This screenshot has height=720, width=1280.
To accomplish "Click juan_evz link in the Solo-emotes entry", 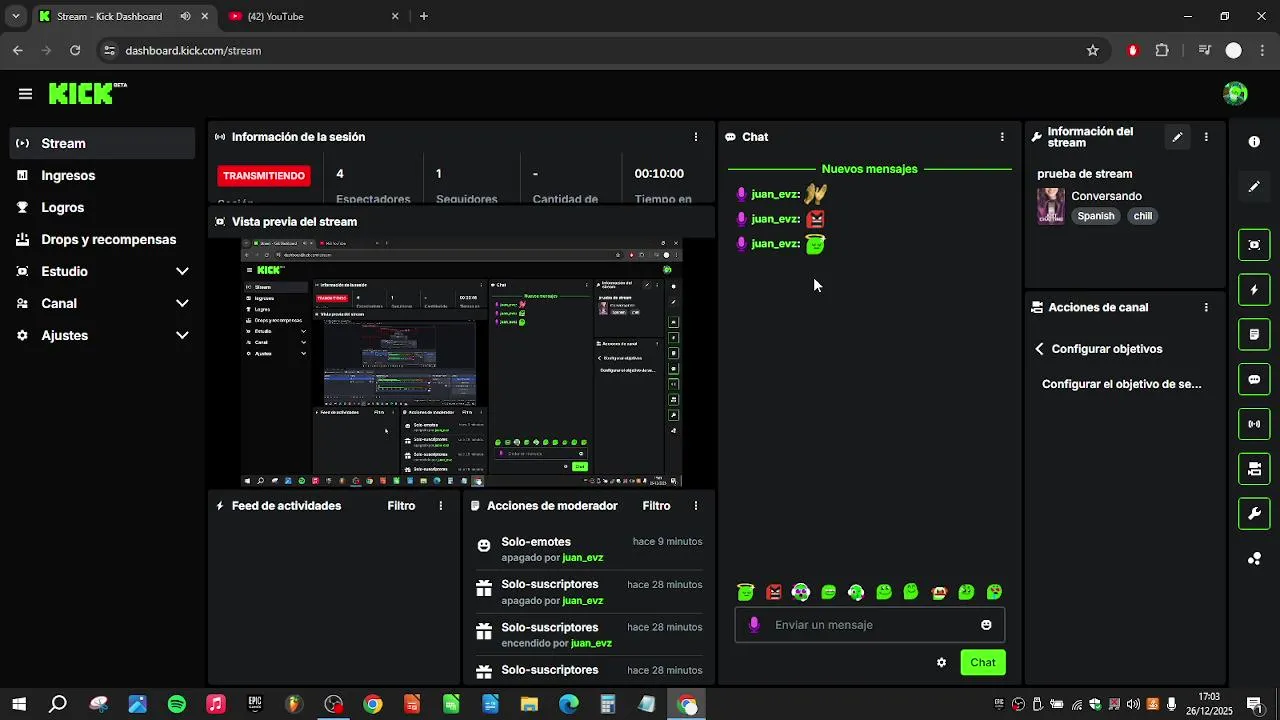I will pyautogui.click(x=583, y=558).
